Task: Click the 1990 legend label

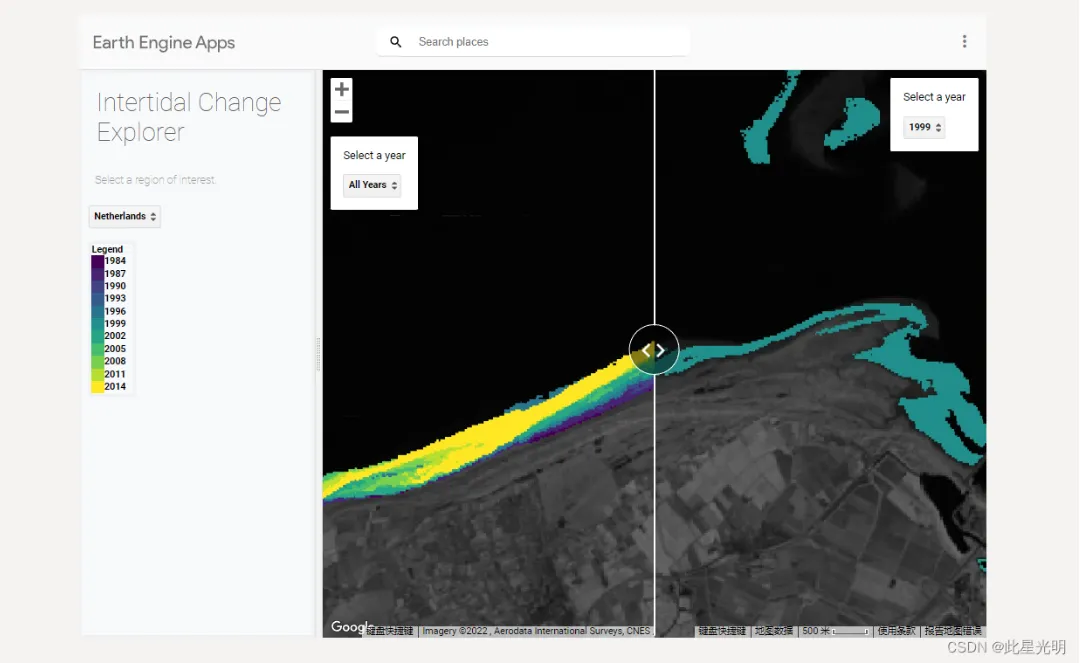Action: [115, 286]
